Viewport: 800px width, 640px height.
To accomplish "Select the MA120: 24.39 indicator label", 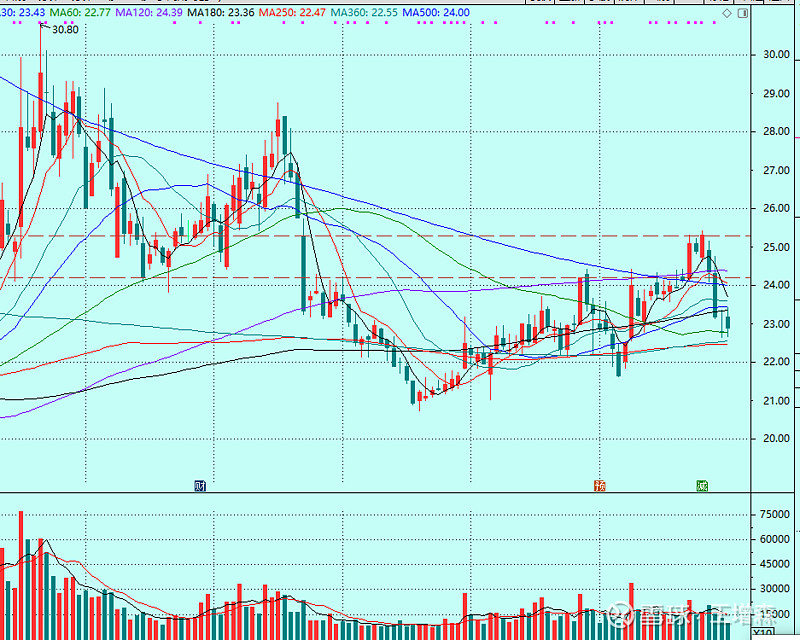I will coord(149,12).
